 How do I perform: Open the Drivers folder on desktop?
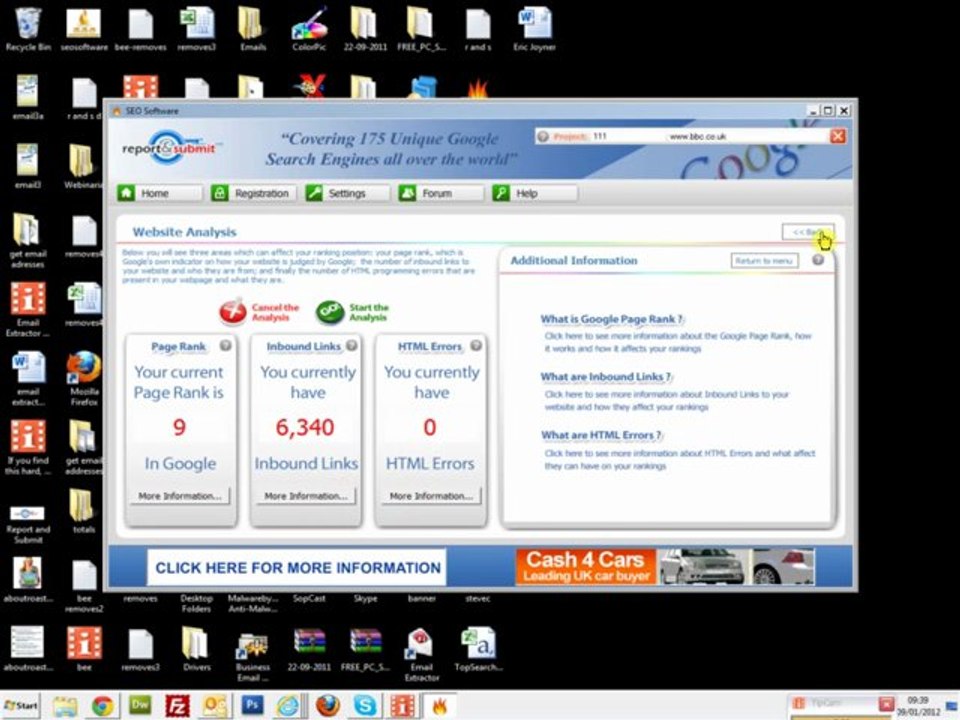(x=197, y=649)
